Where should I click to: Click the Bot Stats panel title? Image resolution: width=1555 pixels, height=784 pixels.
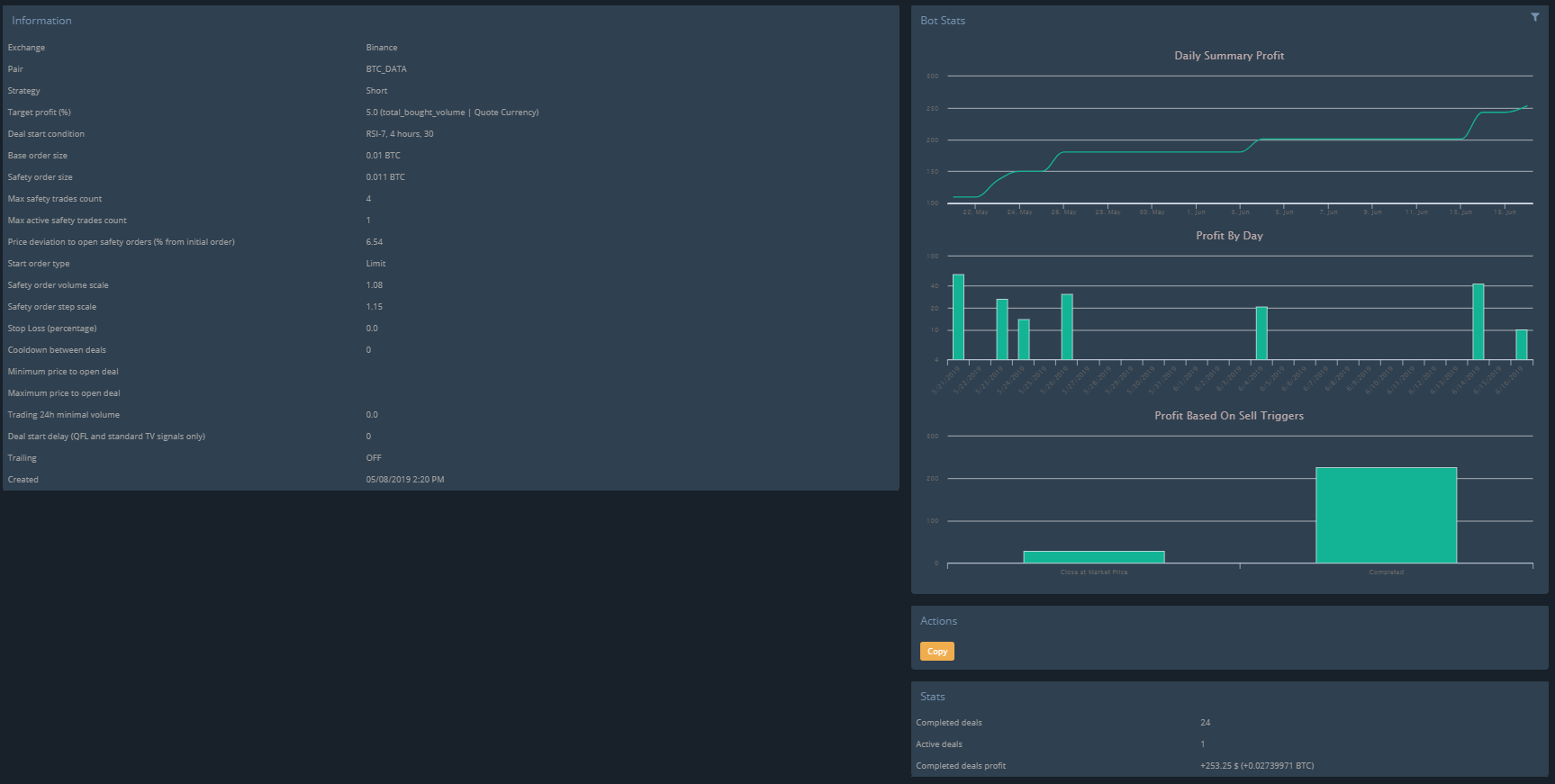pos(943,20)
